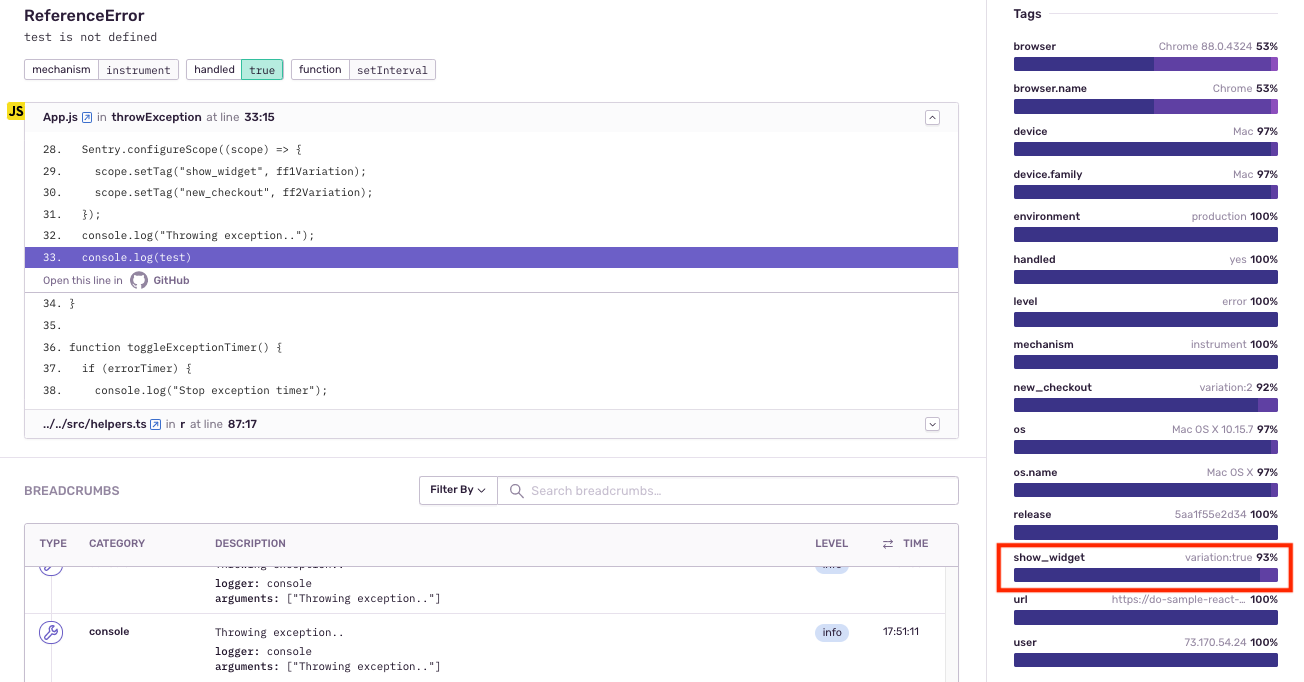Click the handled true tag pill
Viewport: 1304px width, 682px height.
(x=235, y=70)
